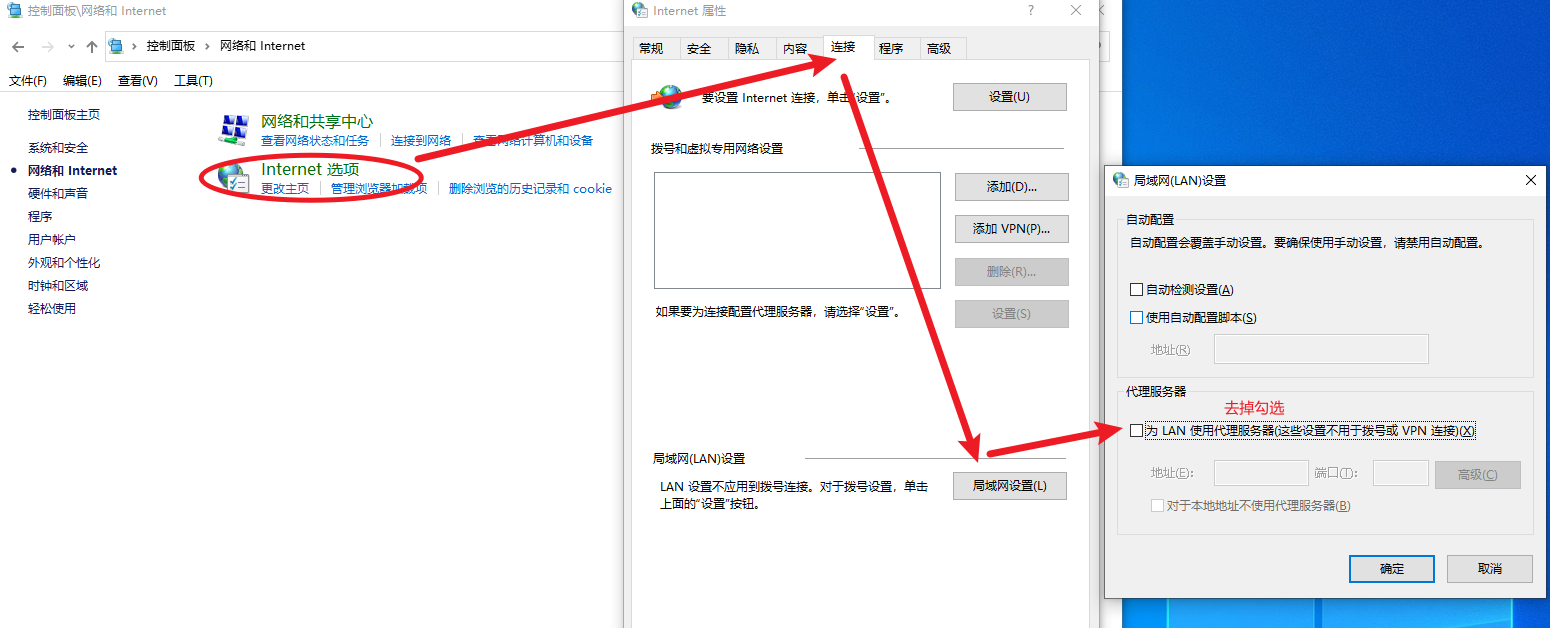This screenshot has height=628, width=1550.
Task: Click the Internet 选项 globe icon
Action: 234,178
